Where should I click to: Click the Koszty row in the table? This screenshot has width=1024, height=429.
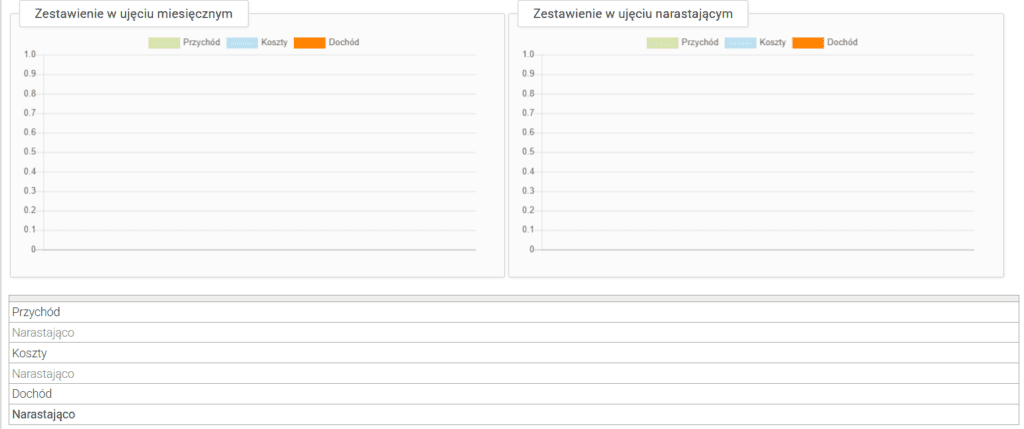point(30,353)
